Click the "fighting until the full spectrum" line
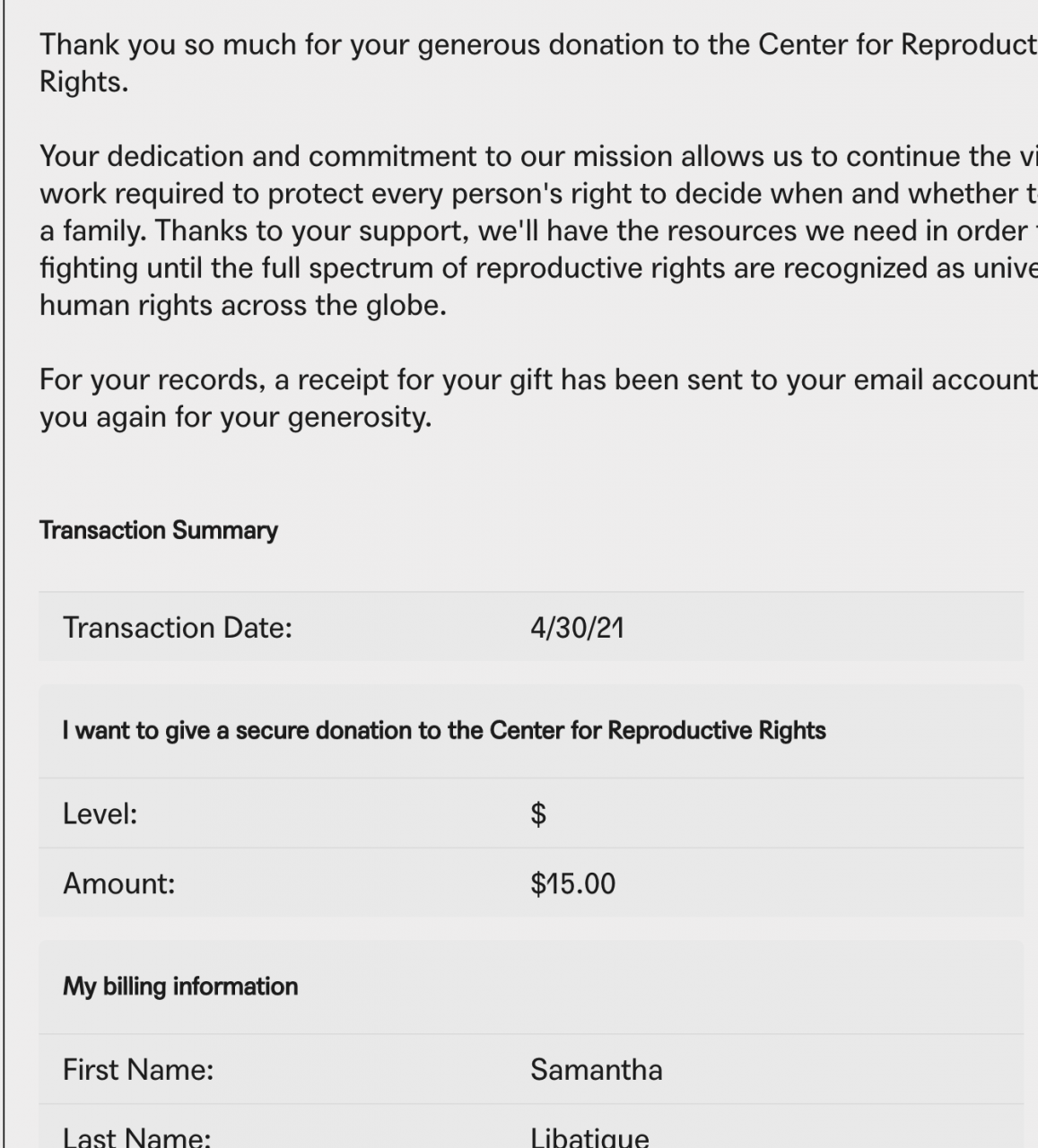This screenshot has width=1038, height=1148. (538, 268)
